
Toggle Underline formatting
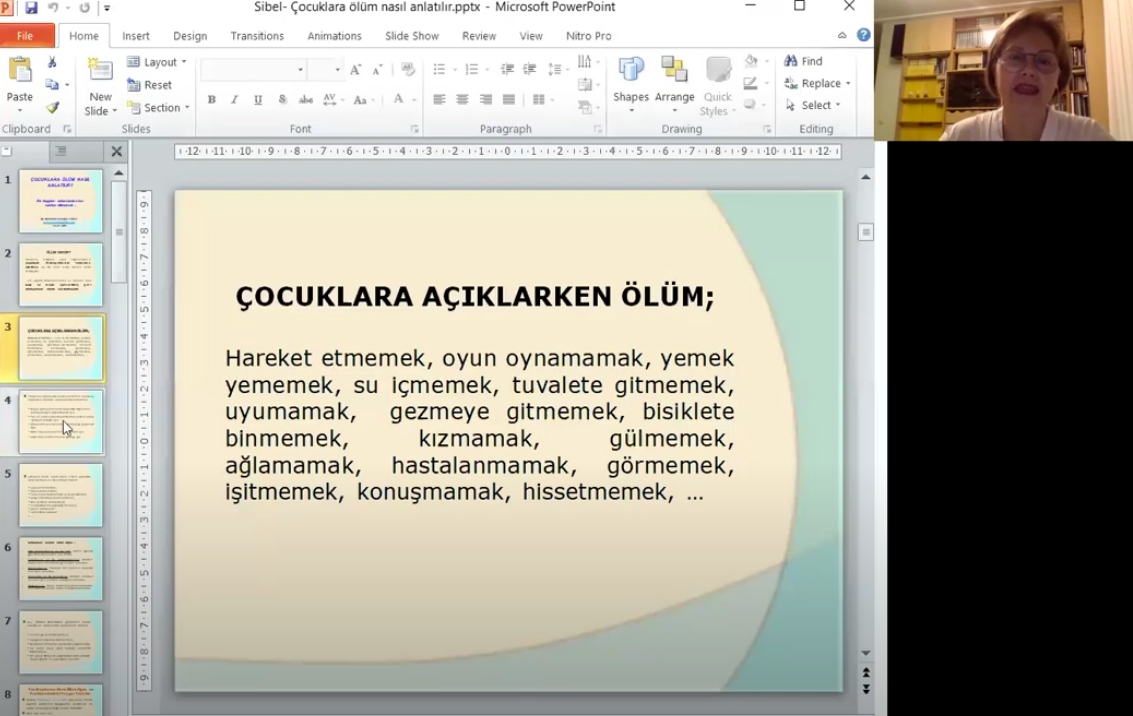(258, 100)
